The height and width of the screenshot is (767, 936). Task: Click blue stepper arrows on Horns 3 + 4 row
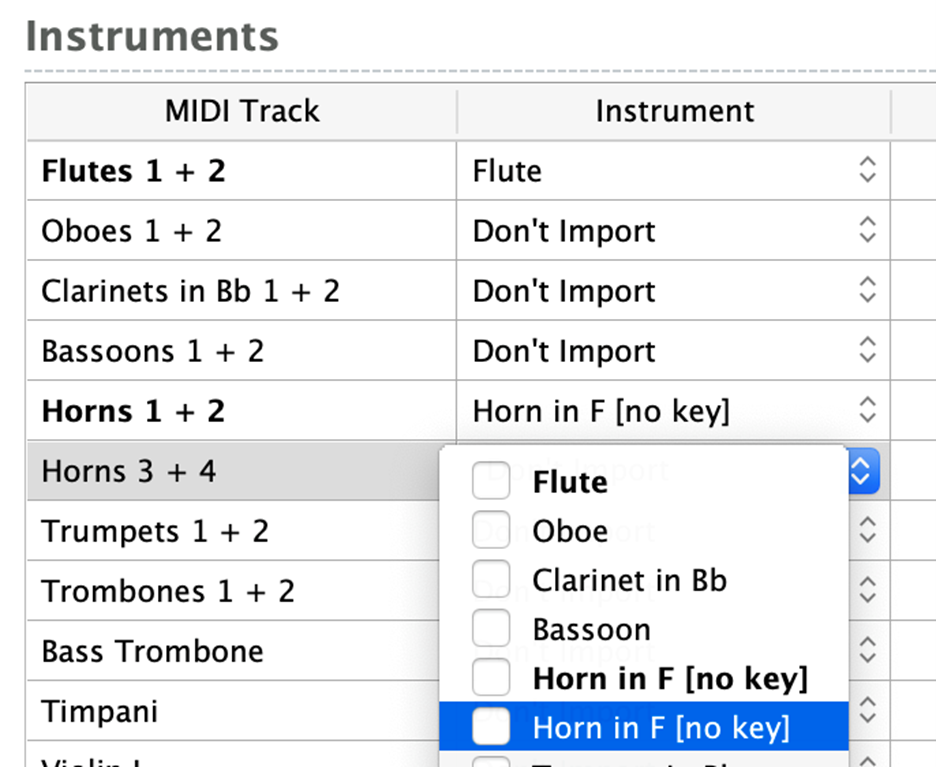[x=863, y=471]
